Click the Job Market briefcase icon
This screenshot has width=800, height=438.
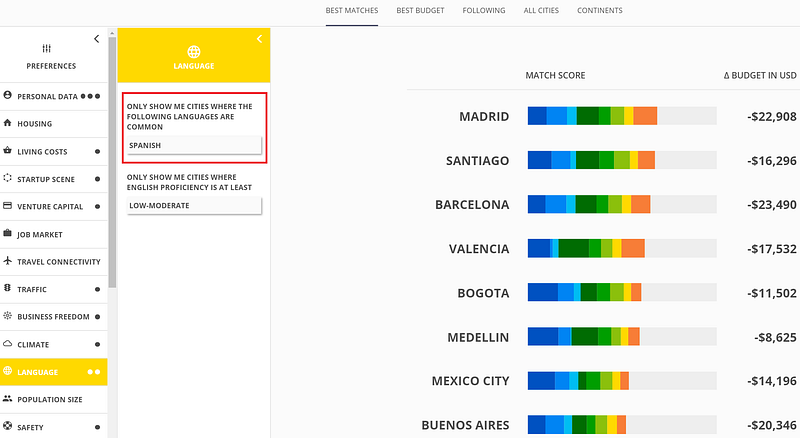click(8, 233)
